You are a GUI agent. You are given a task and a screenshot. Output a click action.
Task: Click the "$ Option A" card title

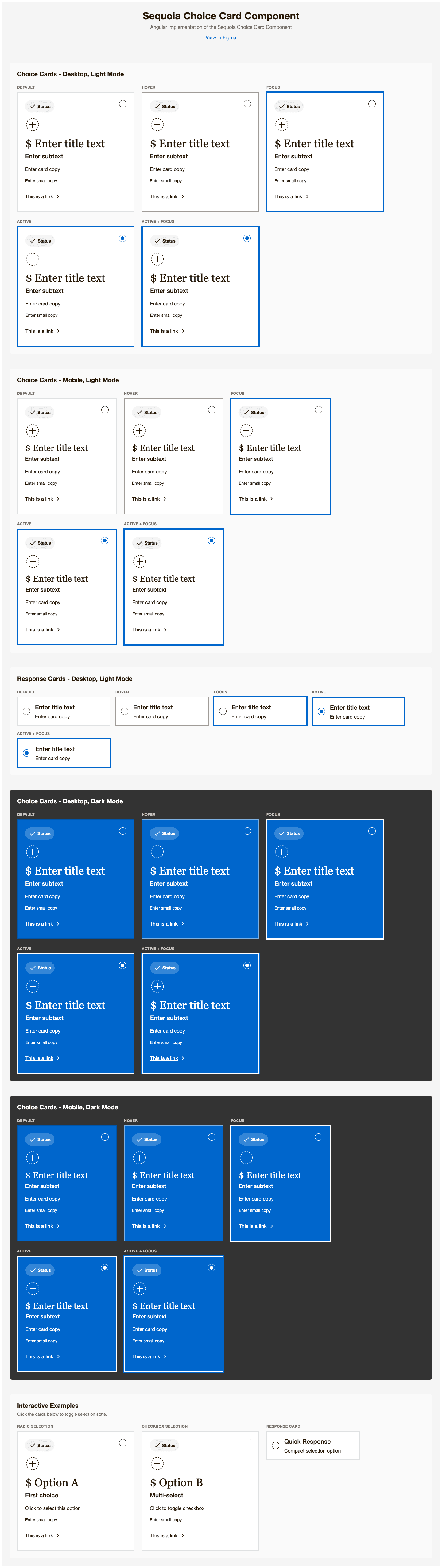pos(52,1483)
